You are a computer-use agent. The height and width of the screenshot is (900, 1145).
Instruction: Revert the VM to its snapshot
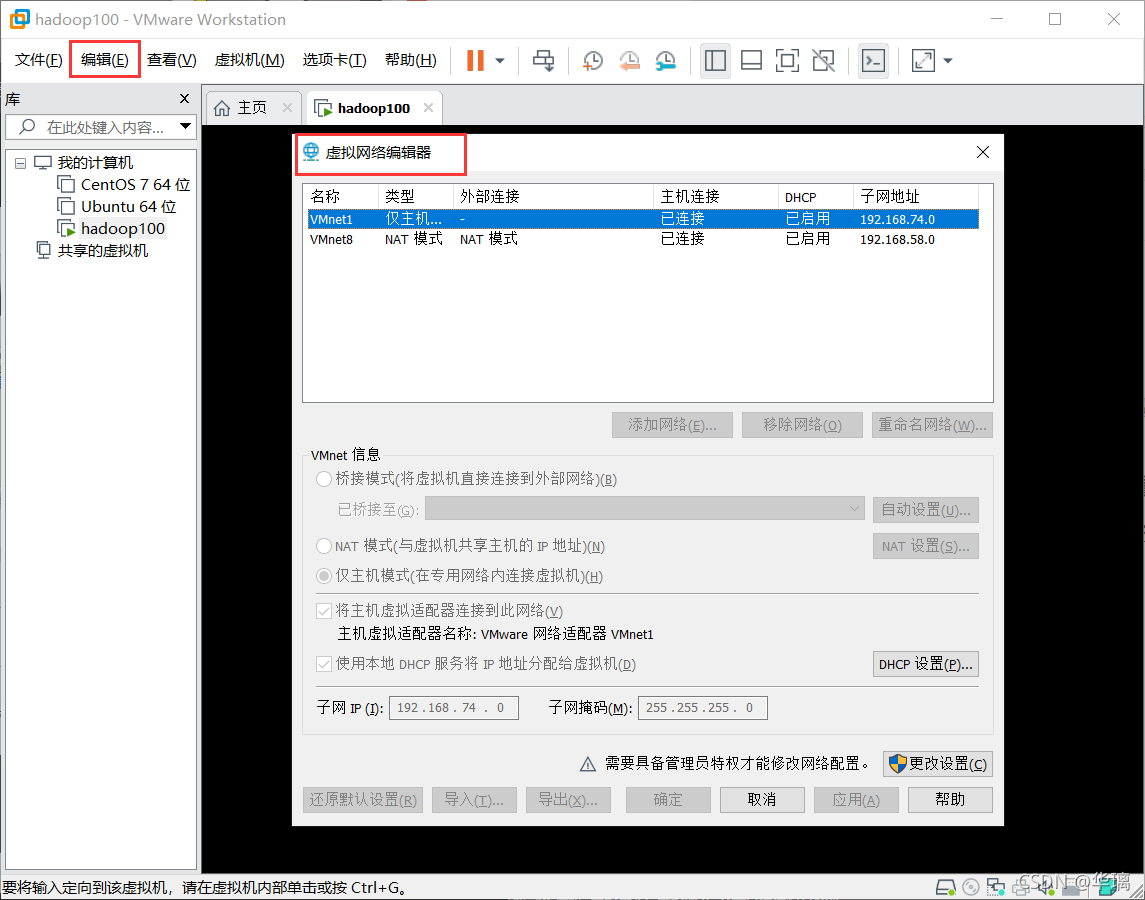pos(629,60)
